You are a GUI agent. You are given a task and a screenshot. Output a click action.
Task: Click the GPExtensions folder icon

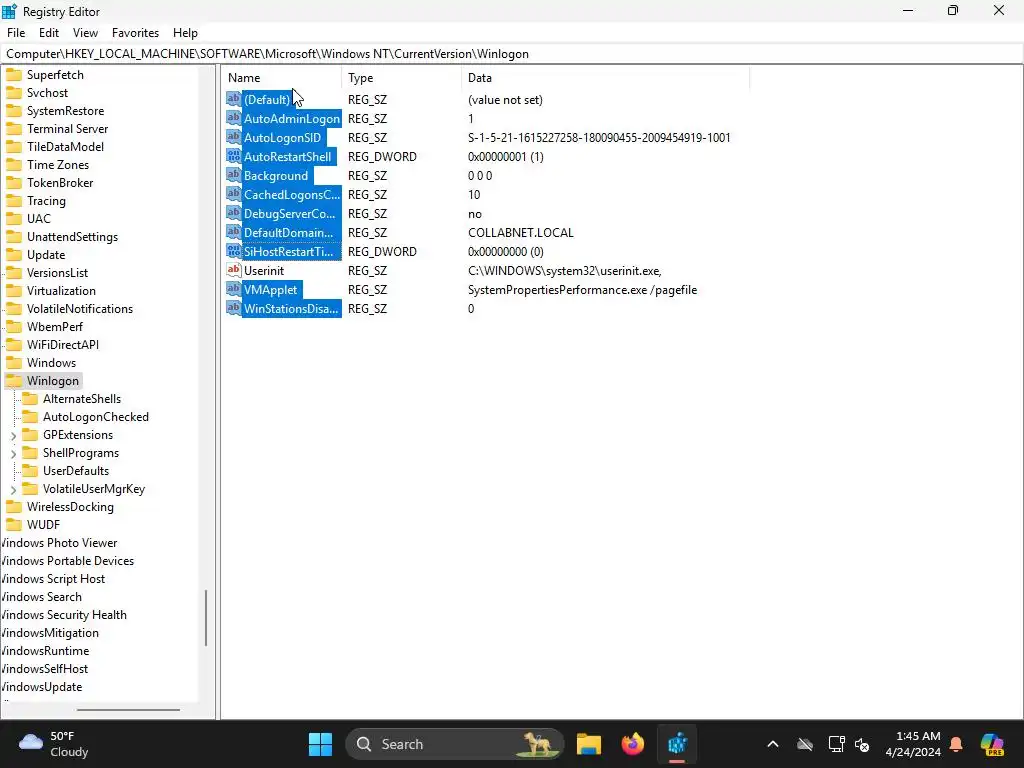30,434
